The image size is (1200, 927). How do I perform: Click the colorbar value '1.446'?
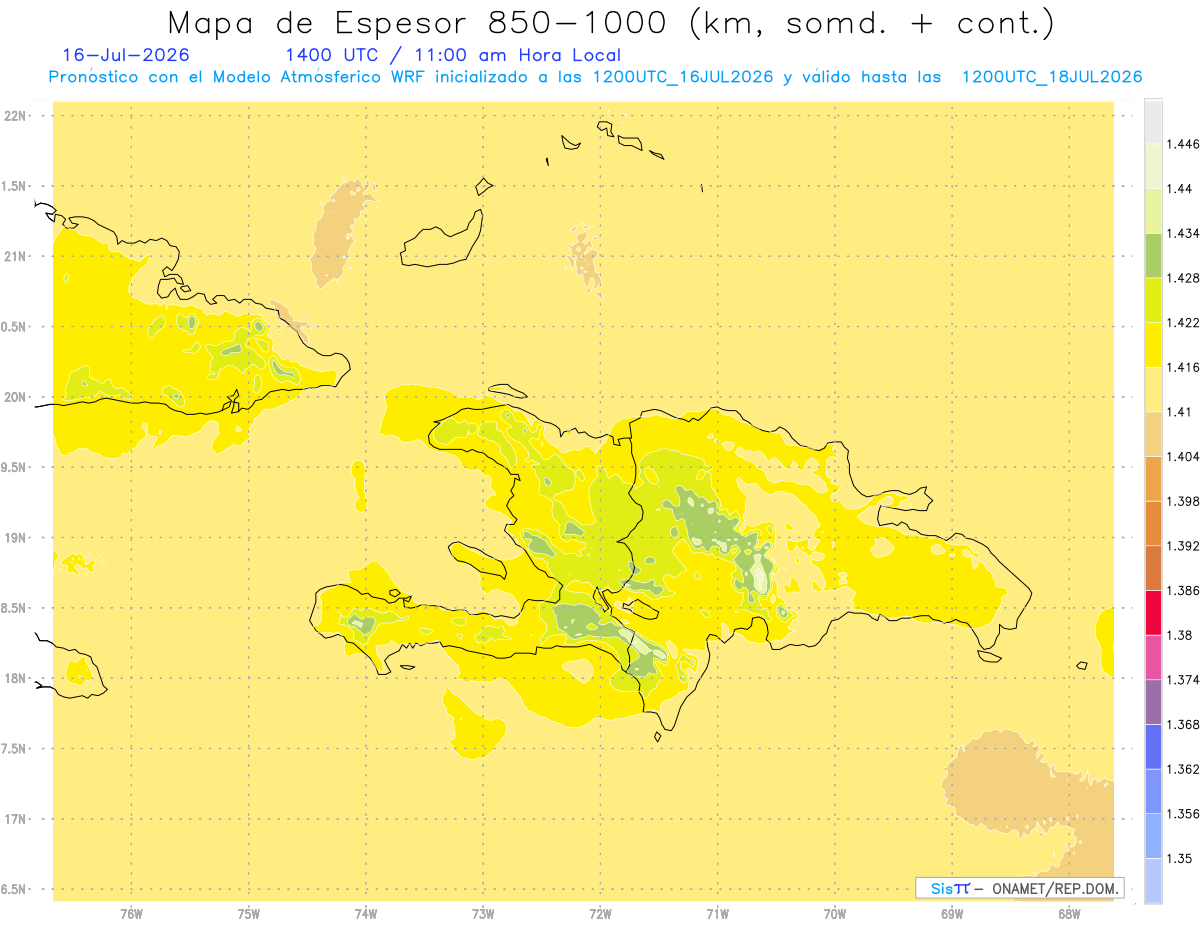pyautogui.click(x=1182, y=144)
